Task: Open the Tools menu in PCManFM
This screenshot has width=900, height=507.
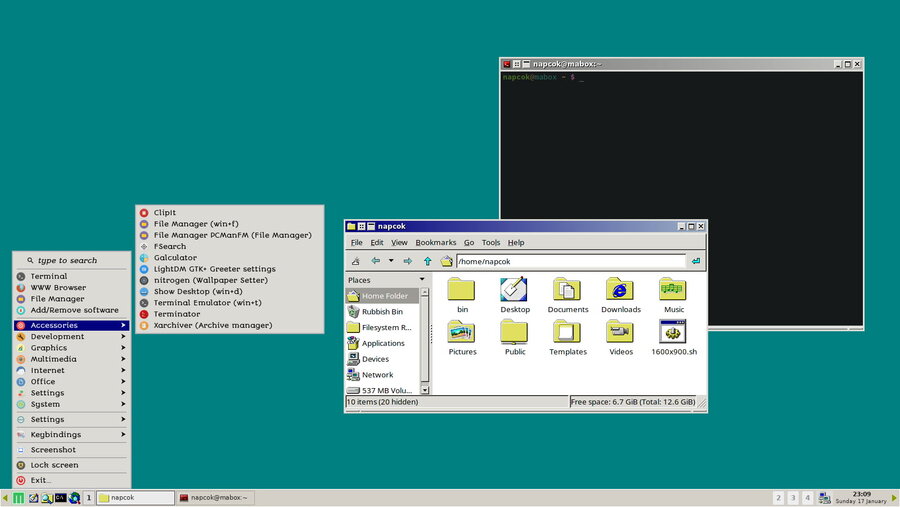Action: (x=491, y=242)
